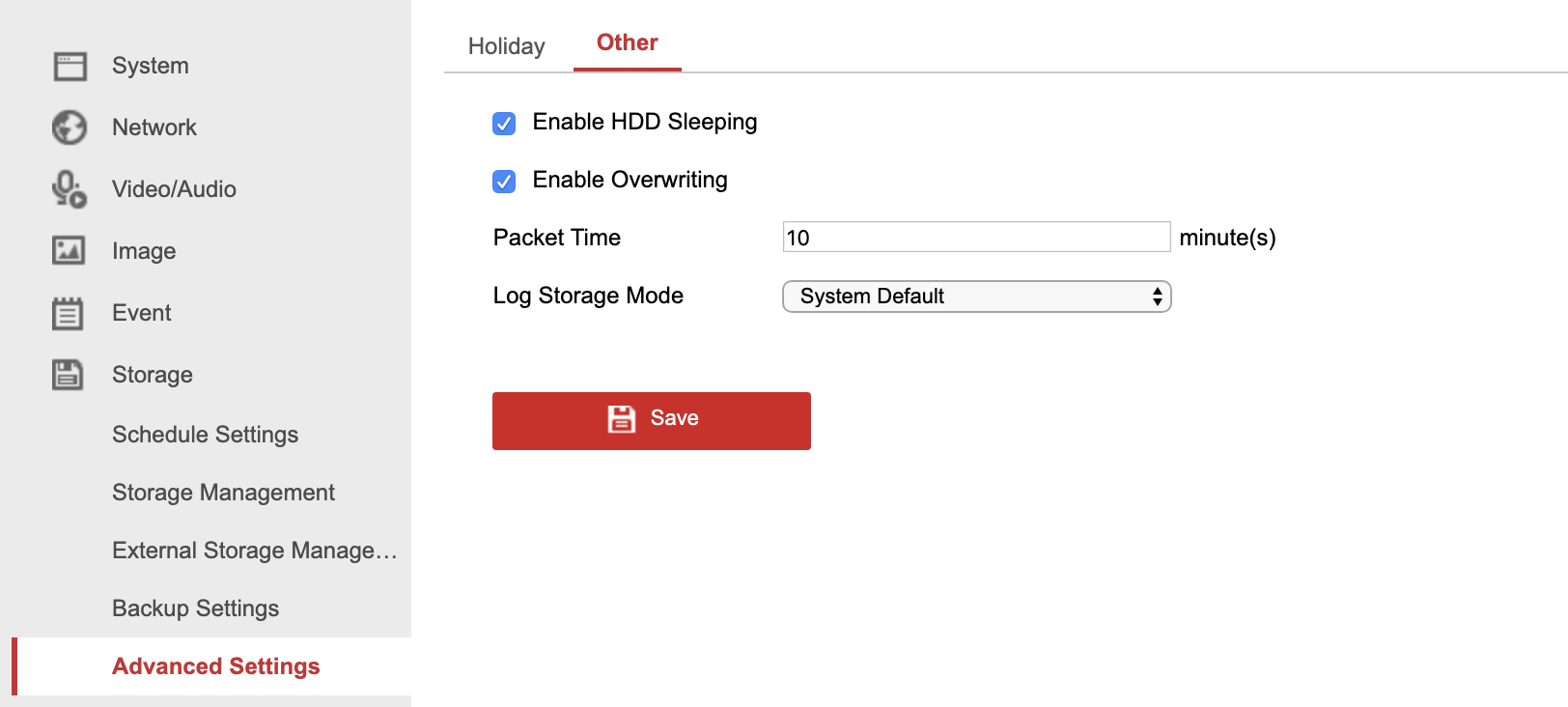The image size is (1568, 707).
Task: Select Advanced Settings in the sidebar
Action: [215, 666]
